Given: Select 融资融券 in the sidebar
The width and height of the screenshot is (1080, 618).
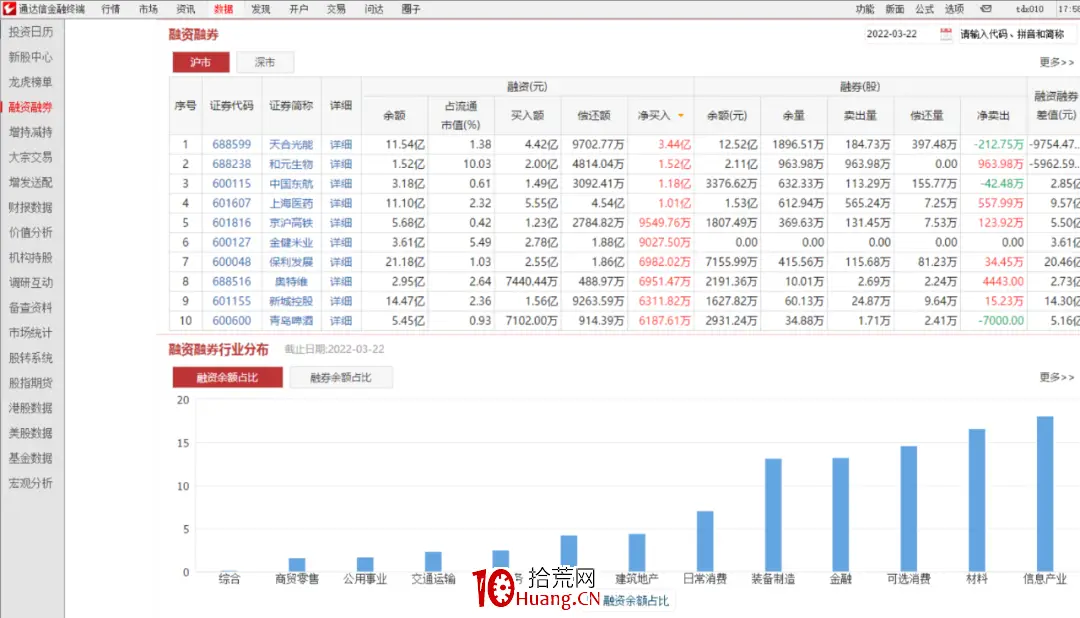Looking at the screenshot, I should pos(33,107).
